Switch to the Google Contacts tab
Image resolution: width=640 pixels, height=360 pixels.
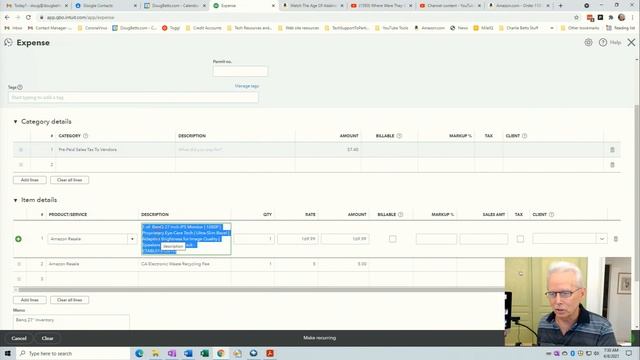coord(106,6)
